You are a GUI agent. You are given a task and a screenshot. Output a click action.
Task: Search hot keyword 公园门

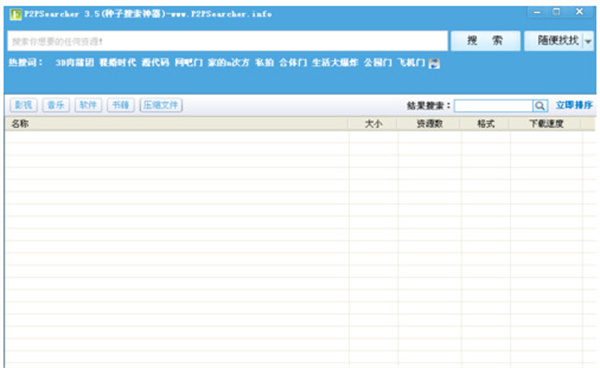tap(378, 63)
